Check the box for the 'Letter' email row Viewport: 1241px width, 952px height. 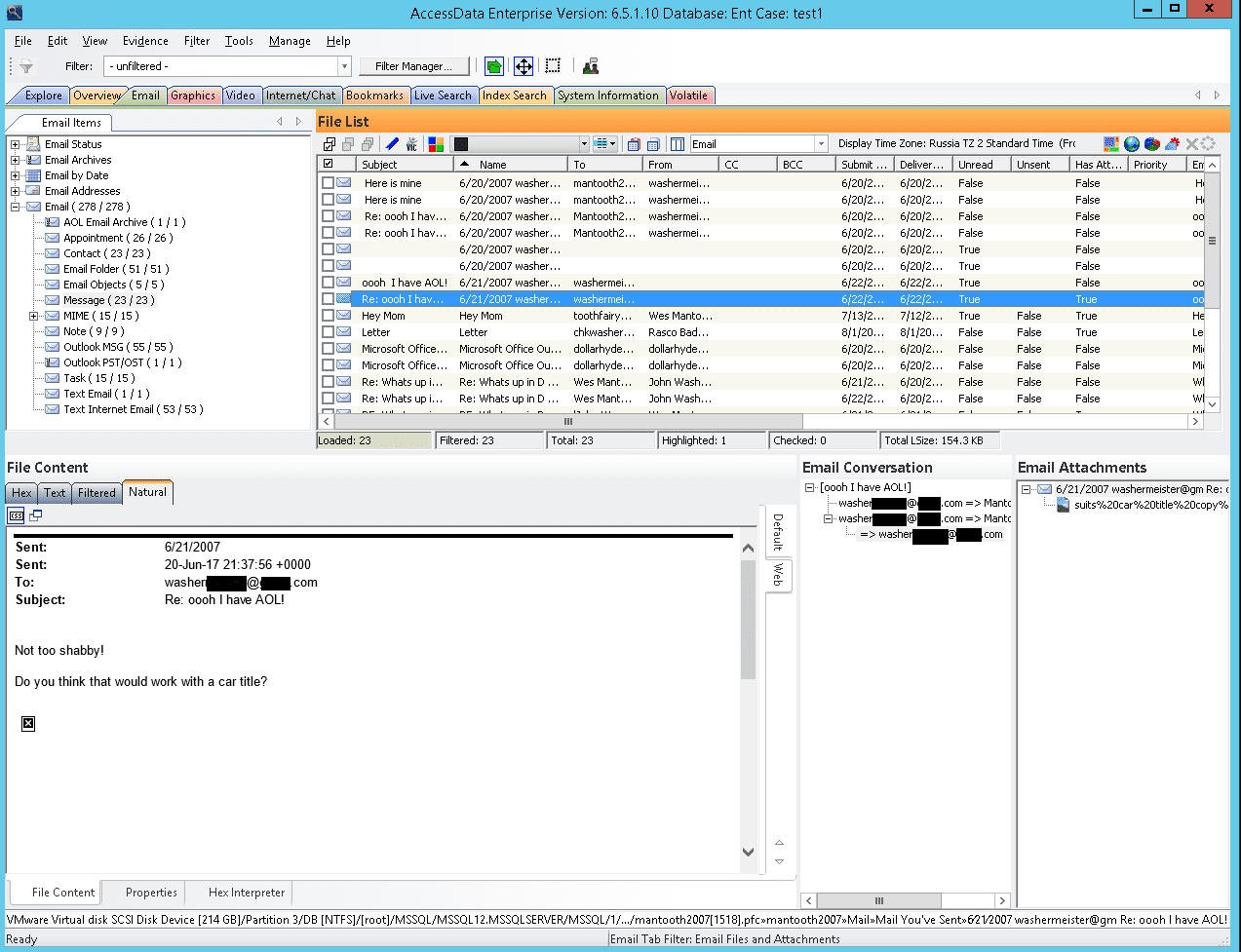point(328,332)
